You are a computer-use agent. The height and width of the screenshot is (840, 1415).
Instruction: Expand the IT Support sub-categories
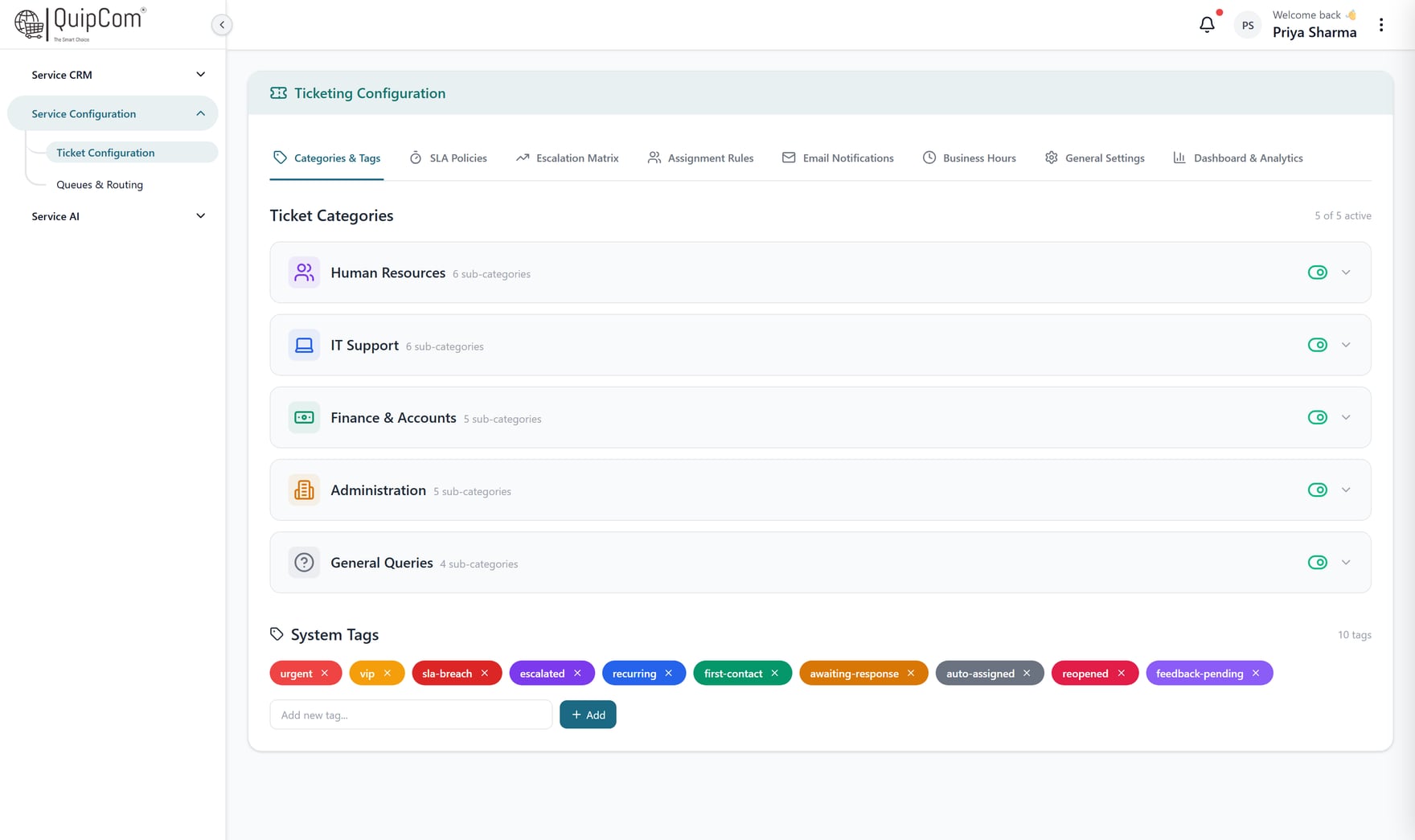point(1346,345)
